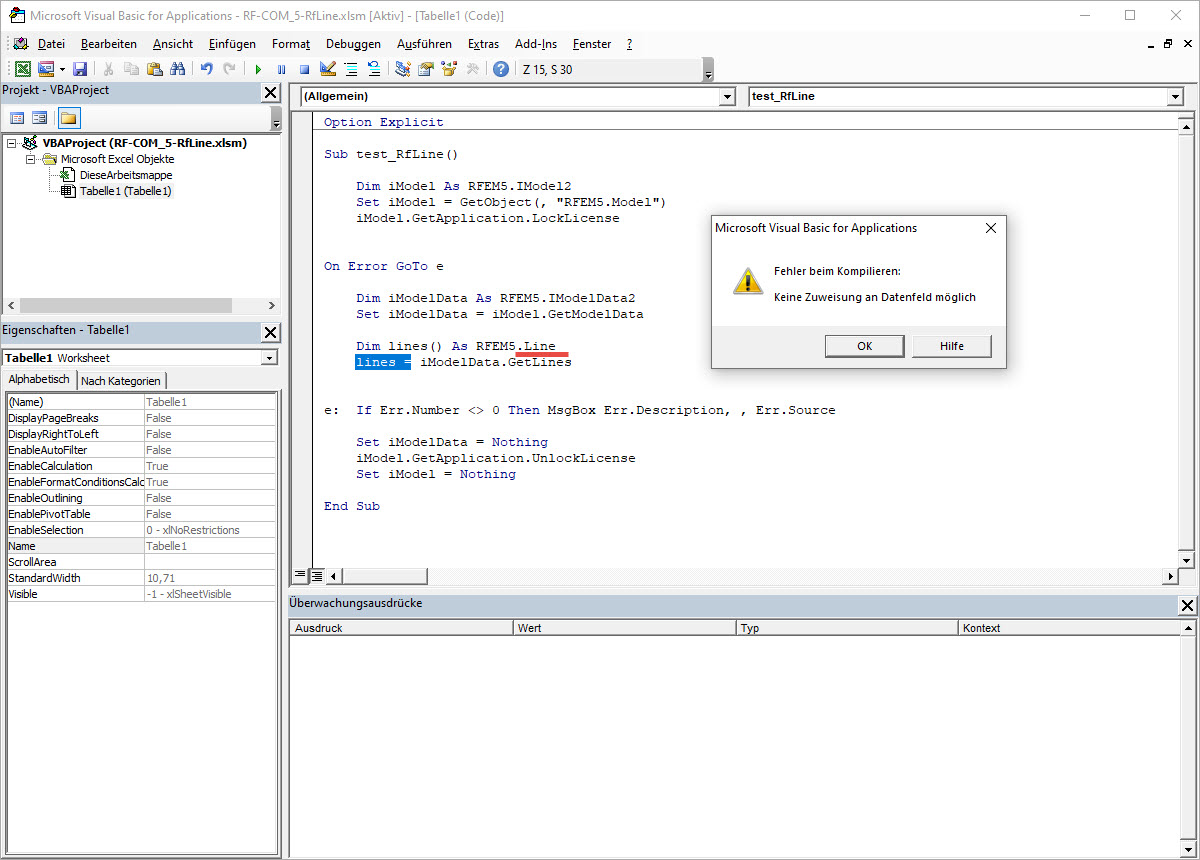Click the VBA Help question mark icon
The image size is (1200, 860).
tap(501, 68)
